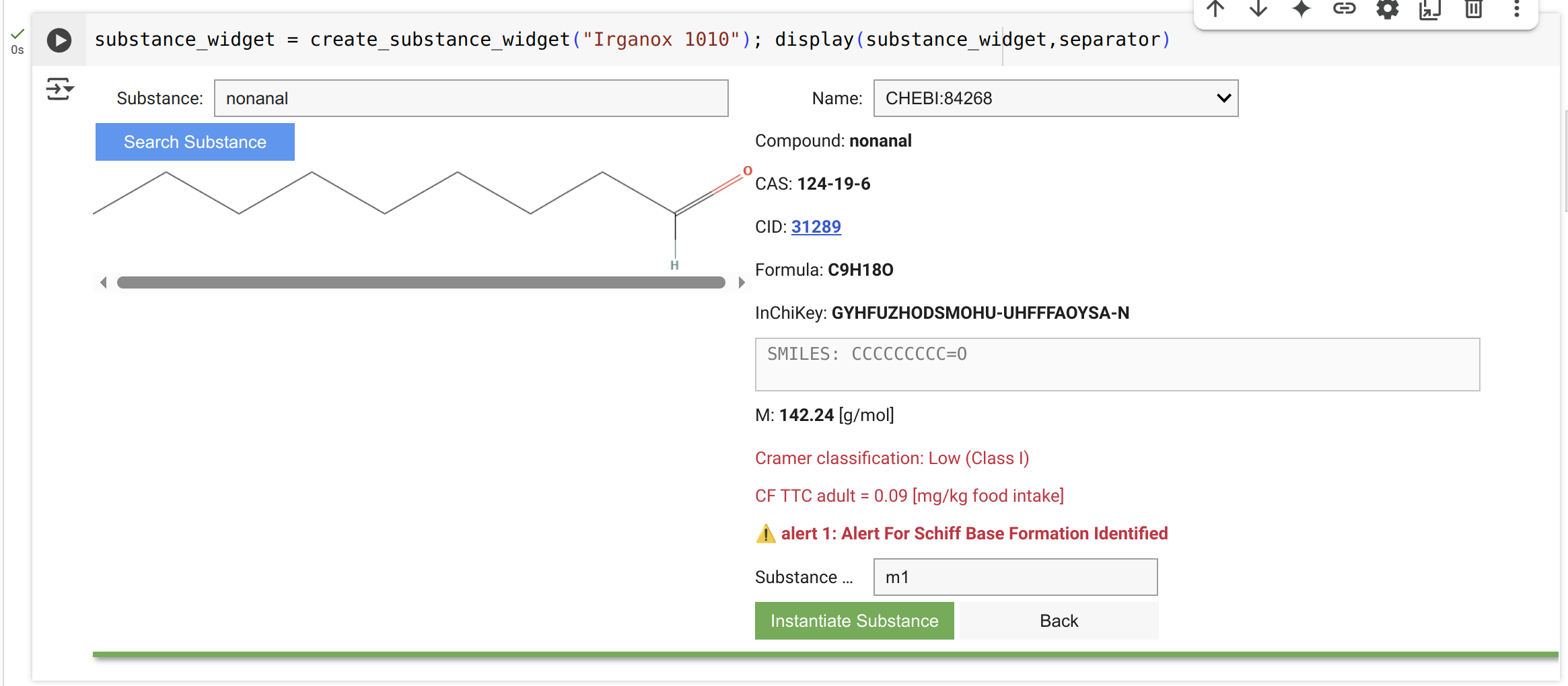The image size is (1568, 686).
Task: Click the nonanal molecule structure drawing
Action: tap(423, 217)
